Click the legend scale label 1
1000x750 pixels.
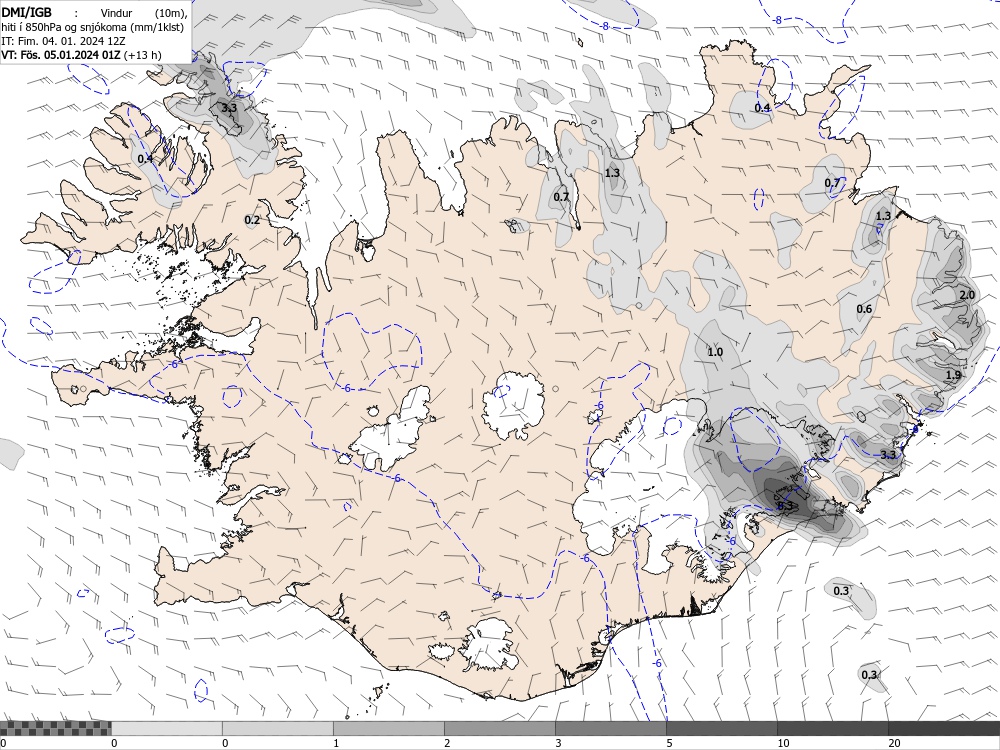click(x=336, y=743)
